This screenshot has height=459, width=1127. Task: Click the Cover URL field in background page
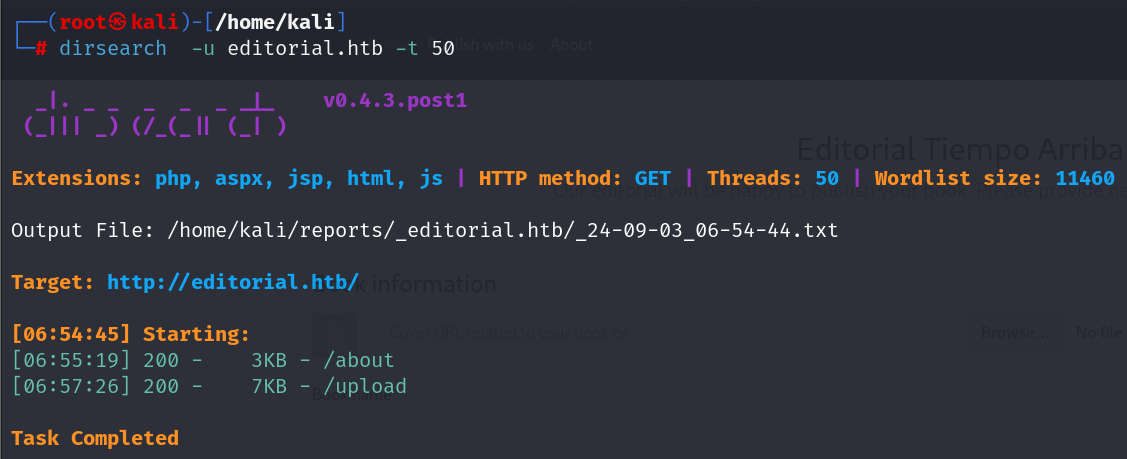point(665,333)
